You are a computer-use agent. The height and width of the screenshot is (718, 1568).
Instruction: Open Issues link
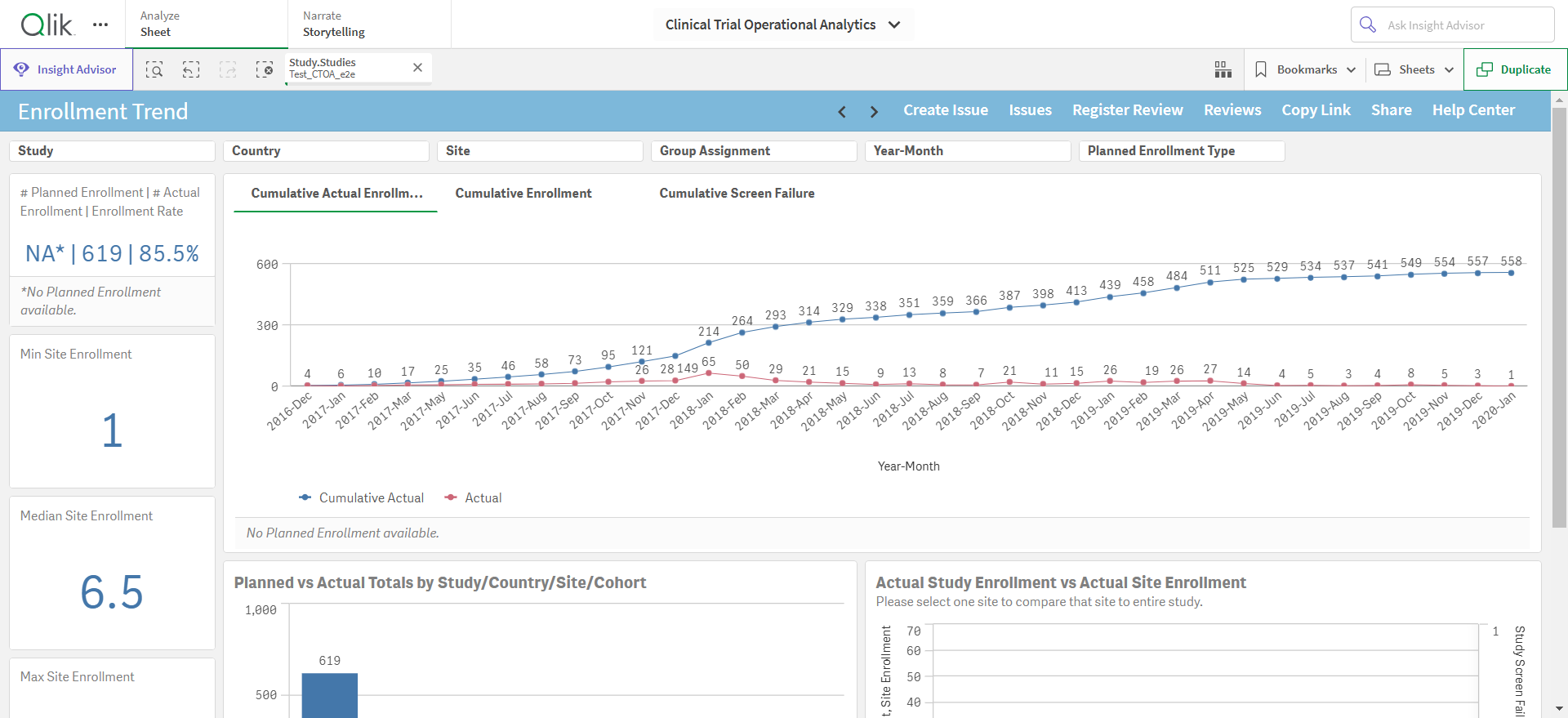[1030, 110]
